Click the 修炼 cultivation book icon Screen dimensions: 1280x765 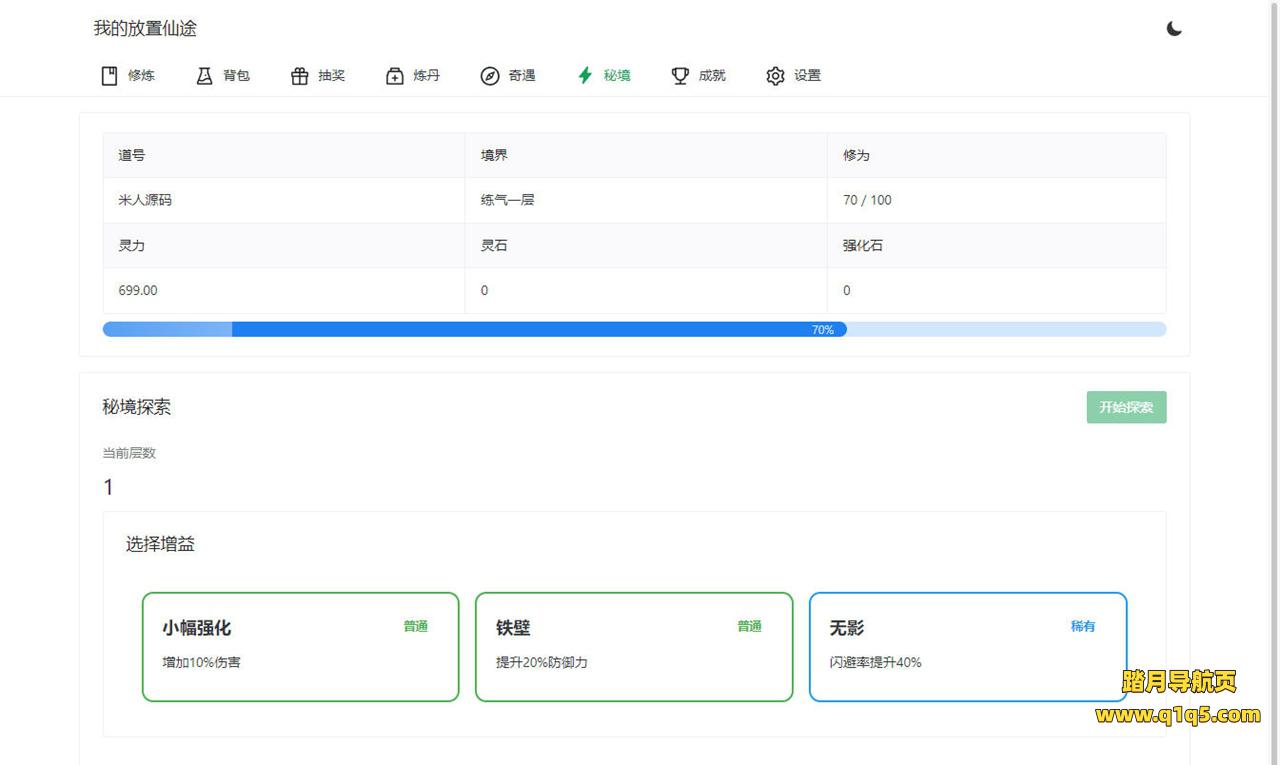[x=110, y=76]
